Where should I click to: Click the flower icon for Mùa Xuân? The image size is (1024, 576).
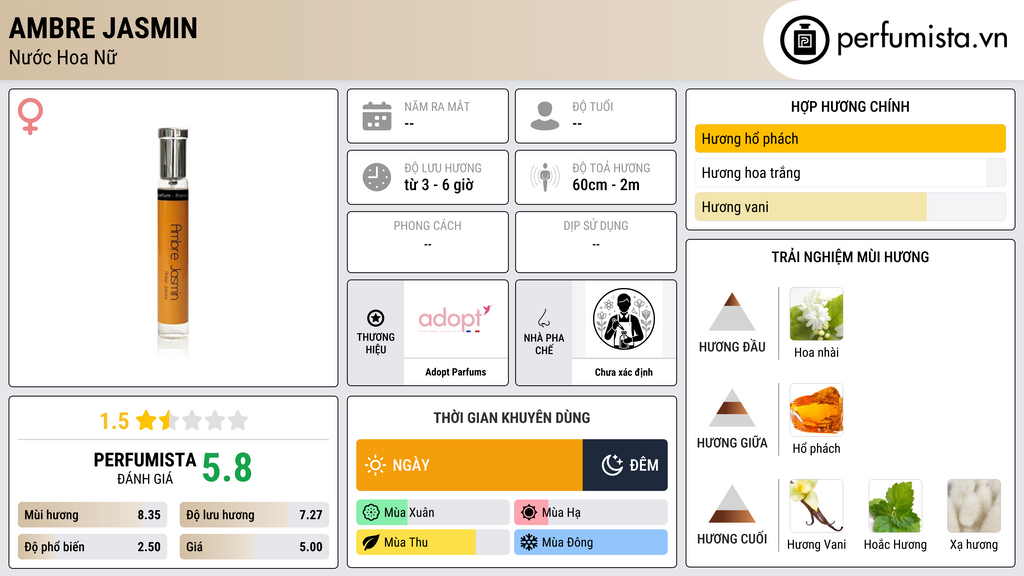371,513
